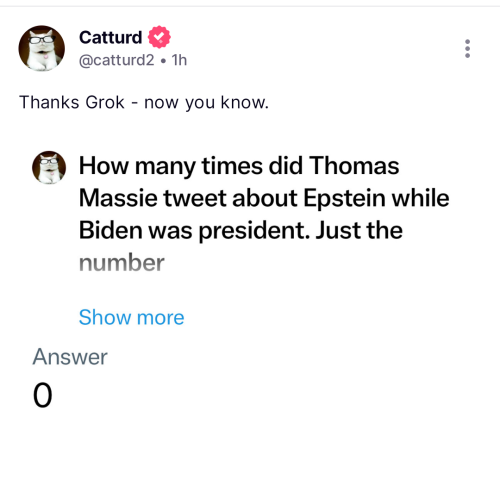Click the word "Massie" in the question
Screen dimensions: 500x480
pyautogui.click(x=118, y=198)
